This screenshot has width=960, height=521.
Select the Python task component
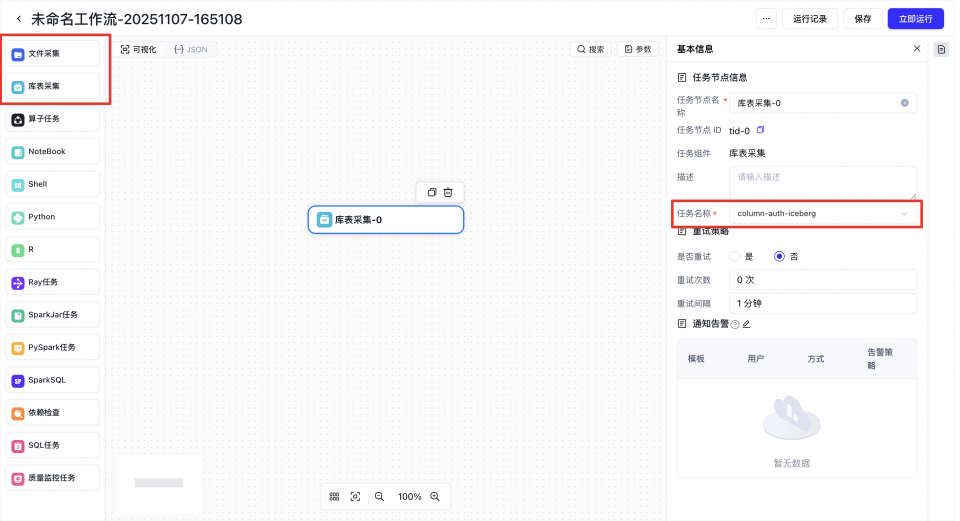coord(53,217)
